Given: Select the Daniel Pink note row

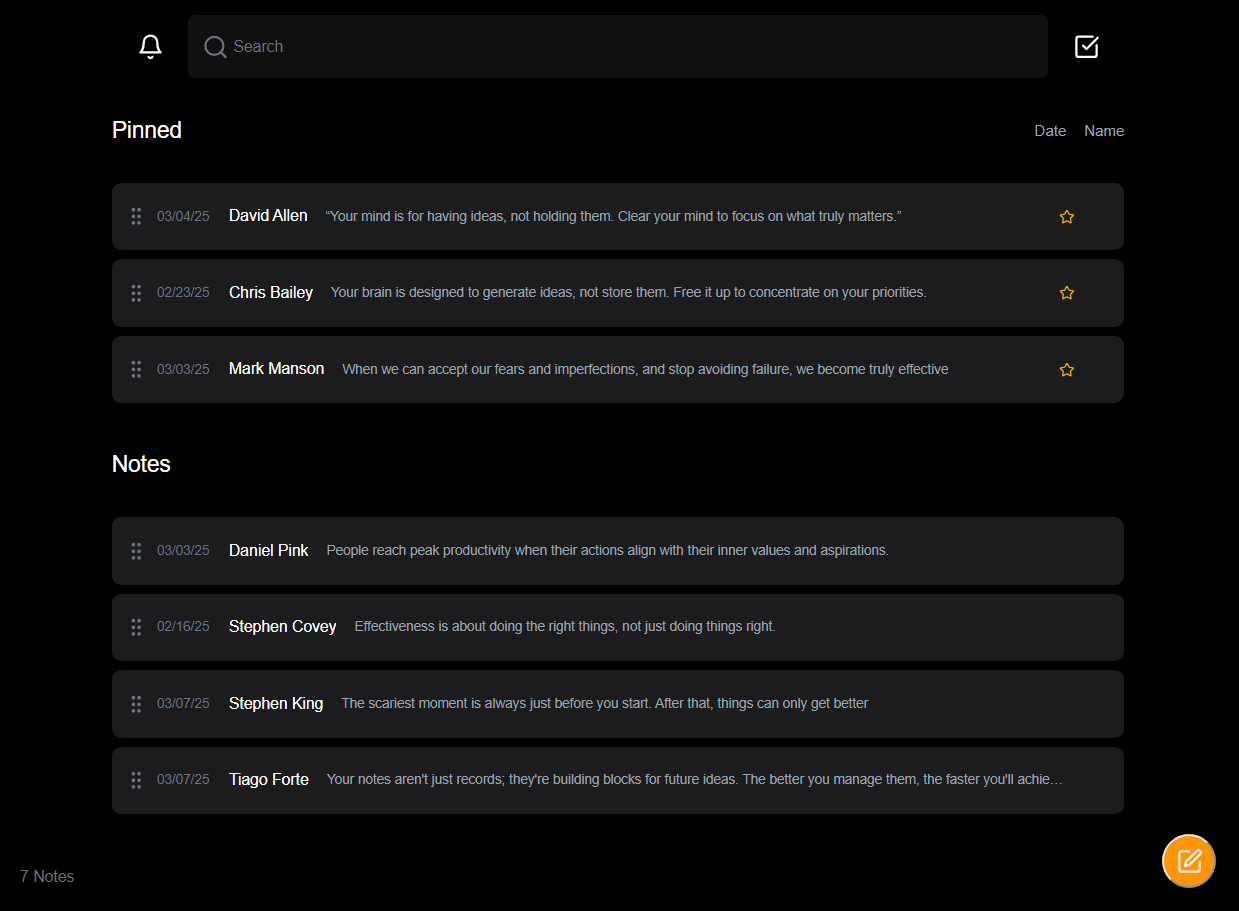Looking at the screenshot, I should (607, 551).
